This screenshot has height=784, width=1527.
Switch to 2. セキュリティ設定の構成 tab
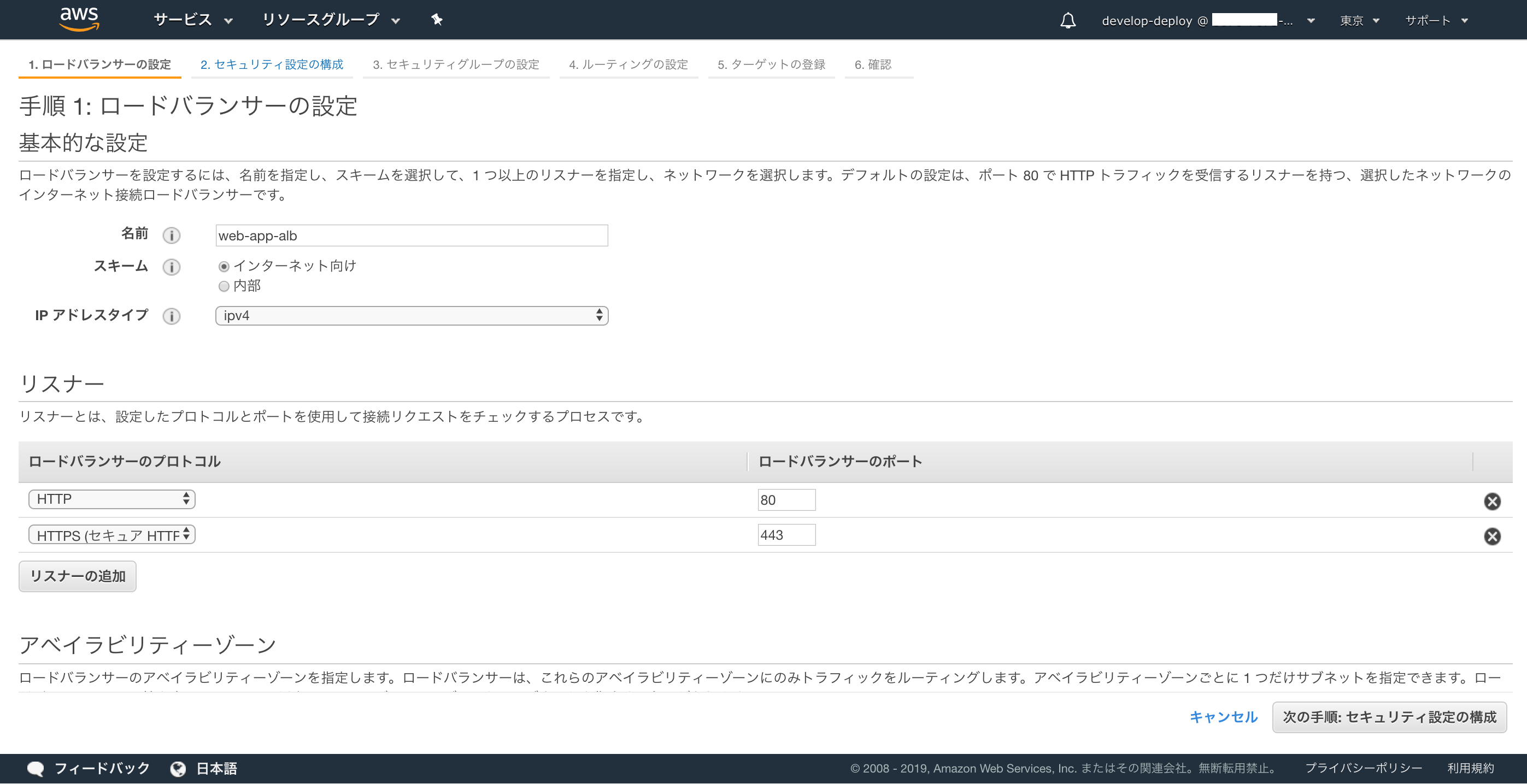272,64
